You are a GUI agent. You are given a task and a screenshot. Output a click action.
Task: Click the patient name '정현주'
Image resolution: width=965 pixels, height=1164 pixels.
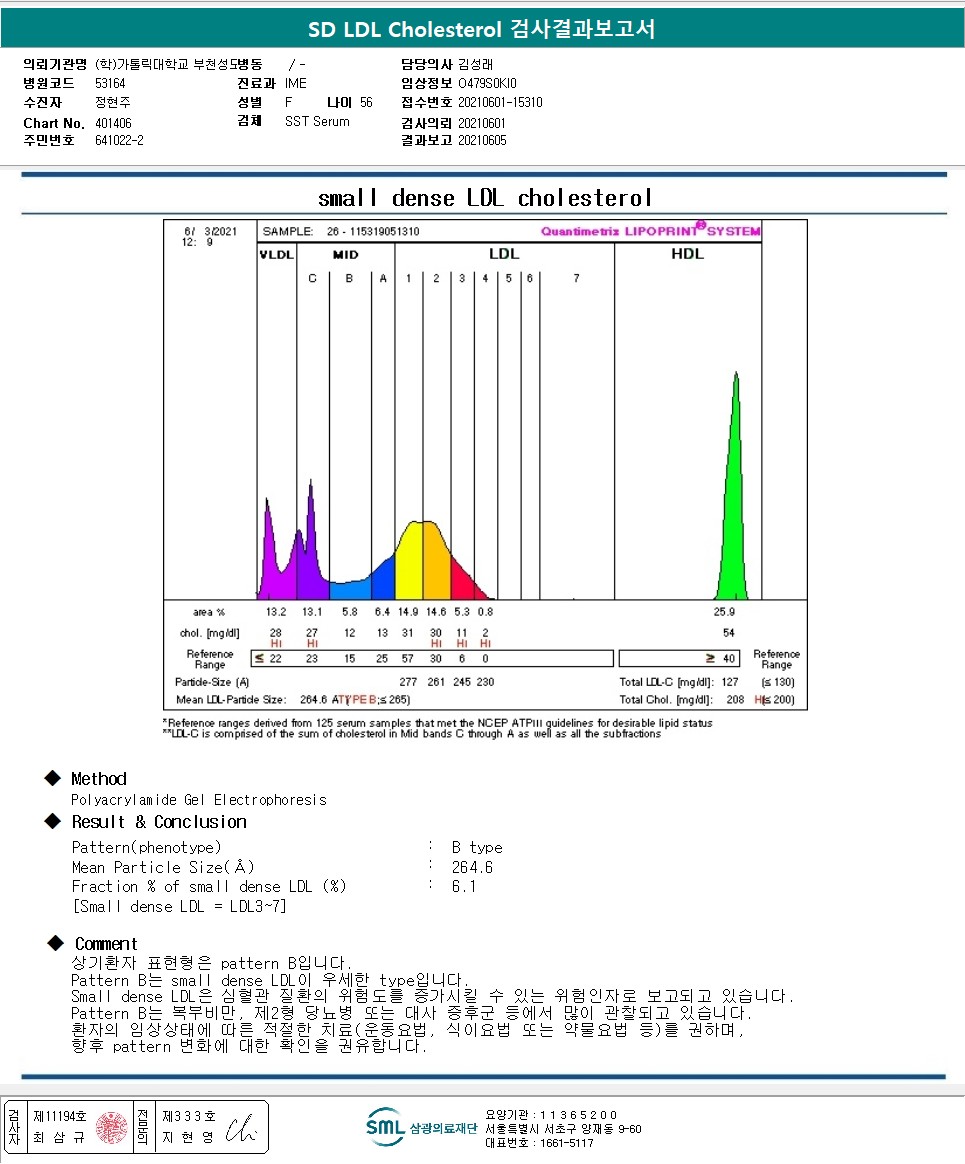113,102
